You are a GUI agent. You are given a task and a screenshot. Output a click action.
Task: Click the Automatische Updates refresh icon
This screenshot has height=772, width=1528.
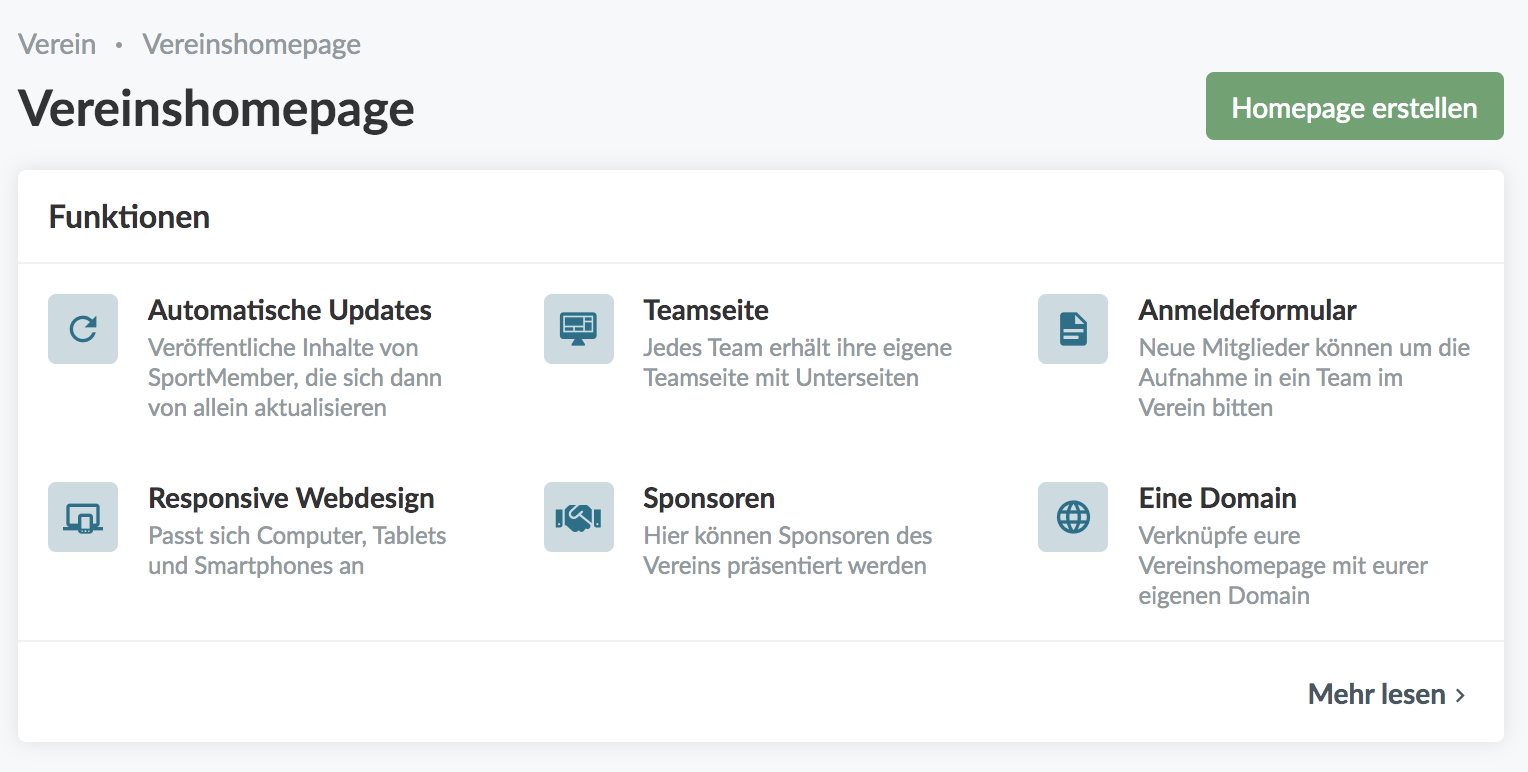tap(83, 329)
